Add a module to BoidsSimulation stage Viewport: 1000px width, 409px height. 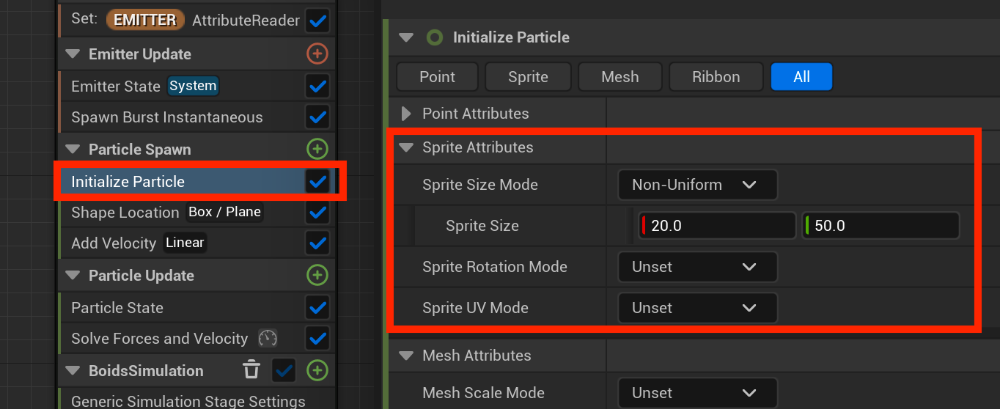[318, 371]
